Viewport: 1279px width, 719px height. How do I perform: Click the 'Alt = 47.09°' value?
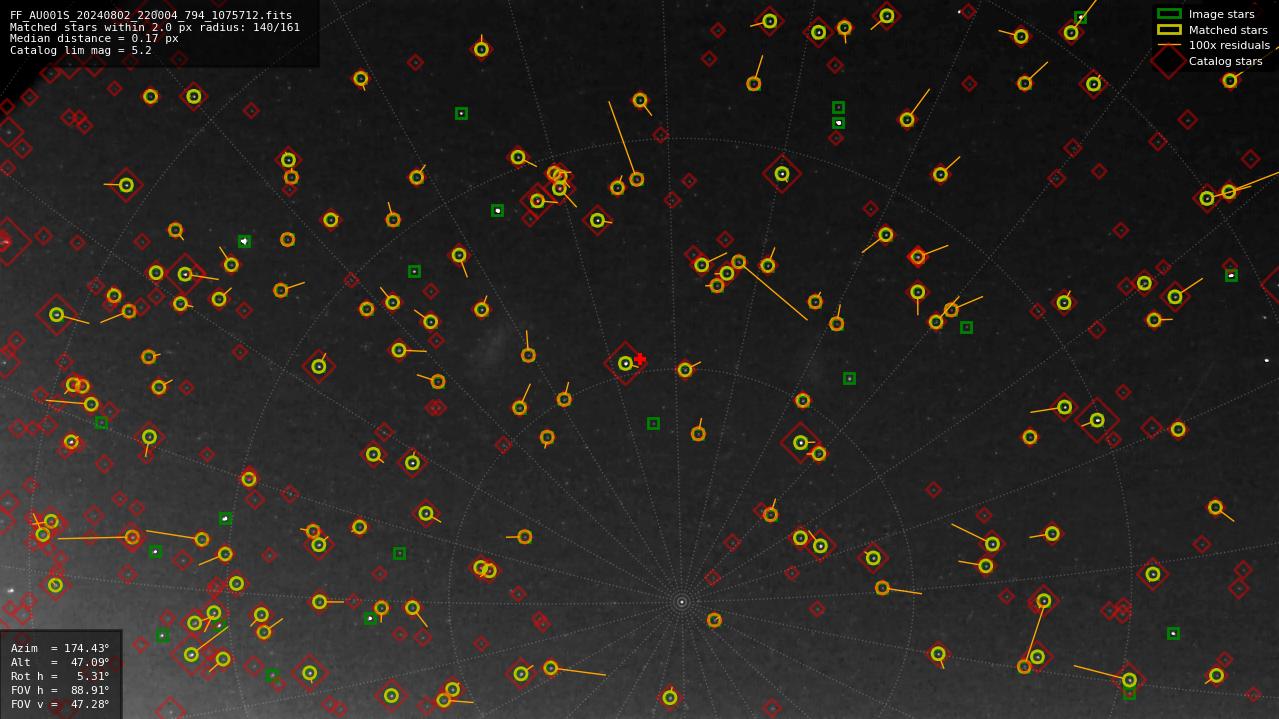point(60,662)
